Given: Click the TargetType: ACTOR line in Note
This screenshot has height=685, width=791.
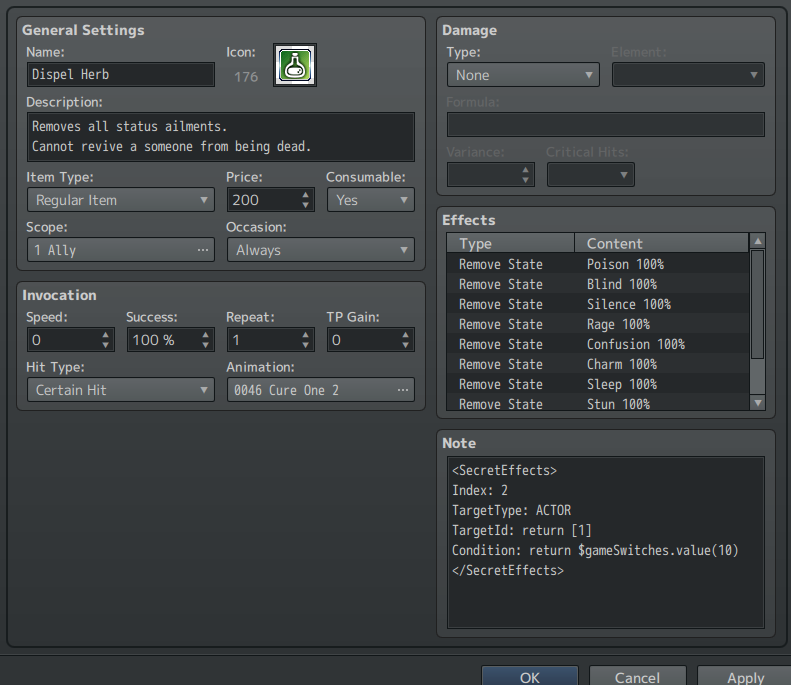Looking at the screenshot, I should point(512,510).
